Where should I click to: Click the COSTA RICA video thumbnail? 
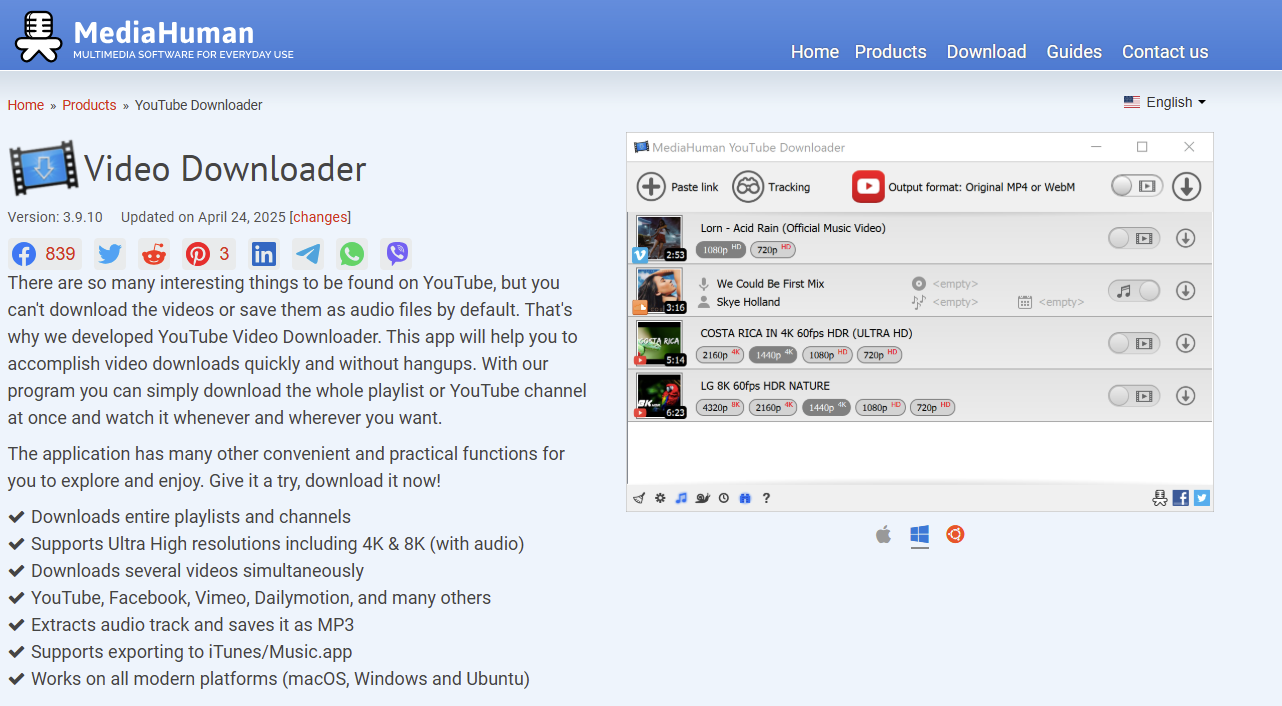[x=659, y=343]
